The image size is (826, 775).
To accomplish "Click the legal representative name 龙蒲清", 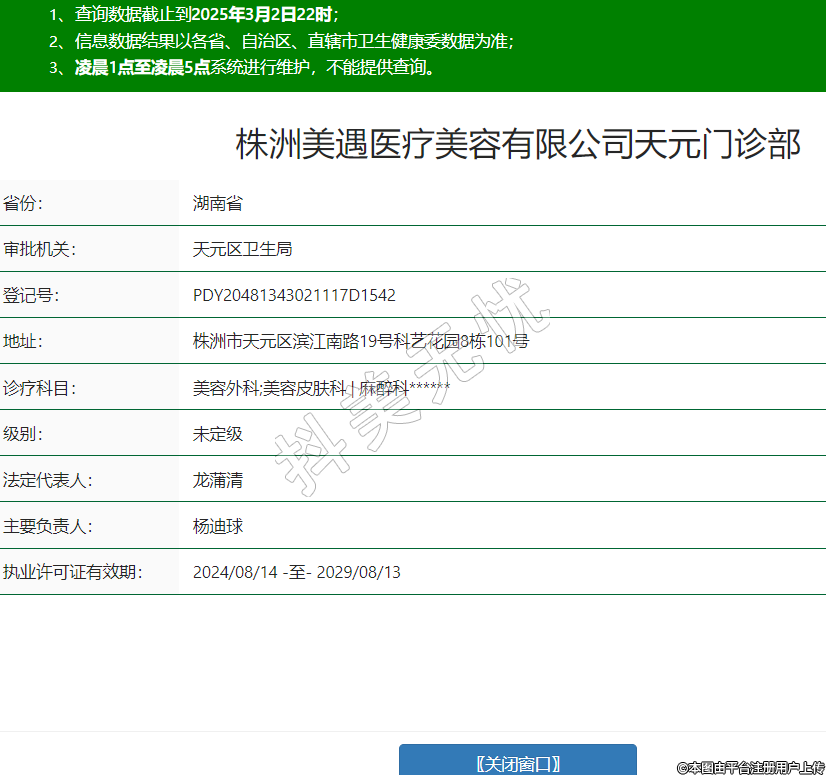I will [x=218, y=480].
